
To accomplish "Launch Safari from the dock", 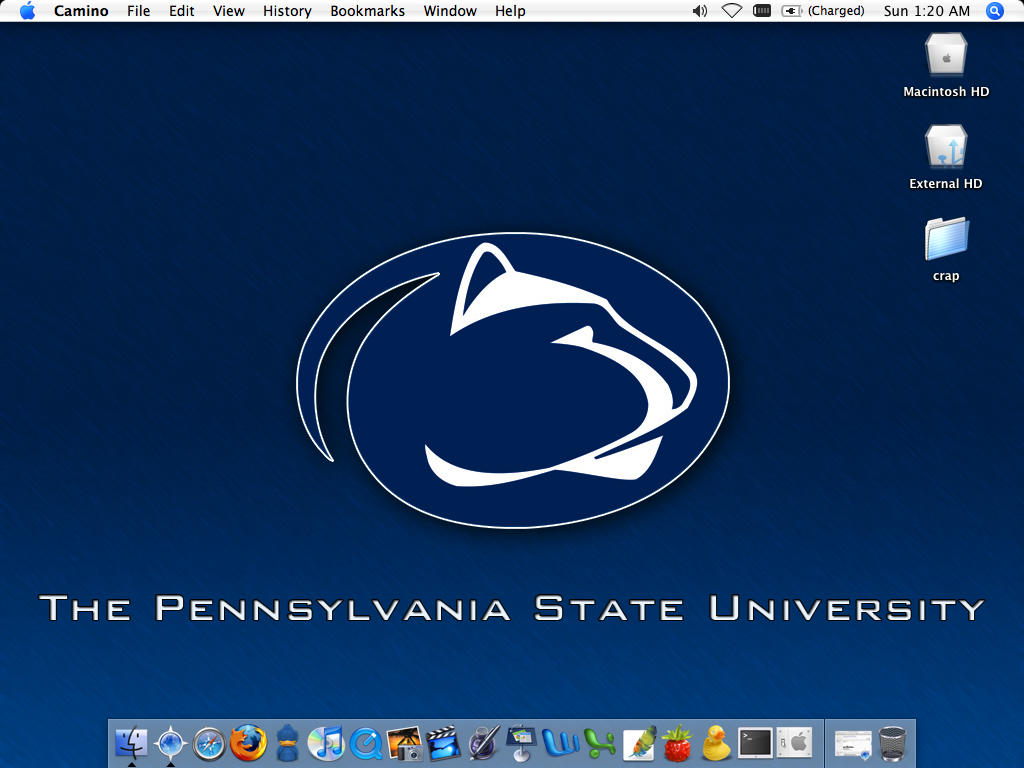I will (x=210, y=744).
